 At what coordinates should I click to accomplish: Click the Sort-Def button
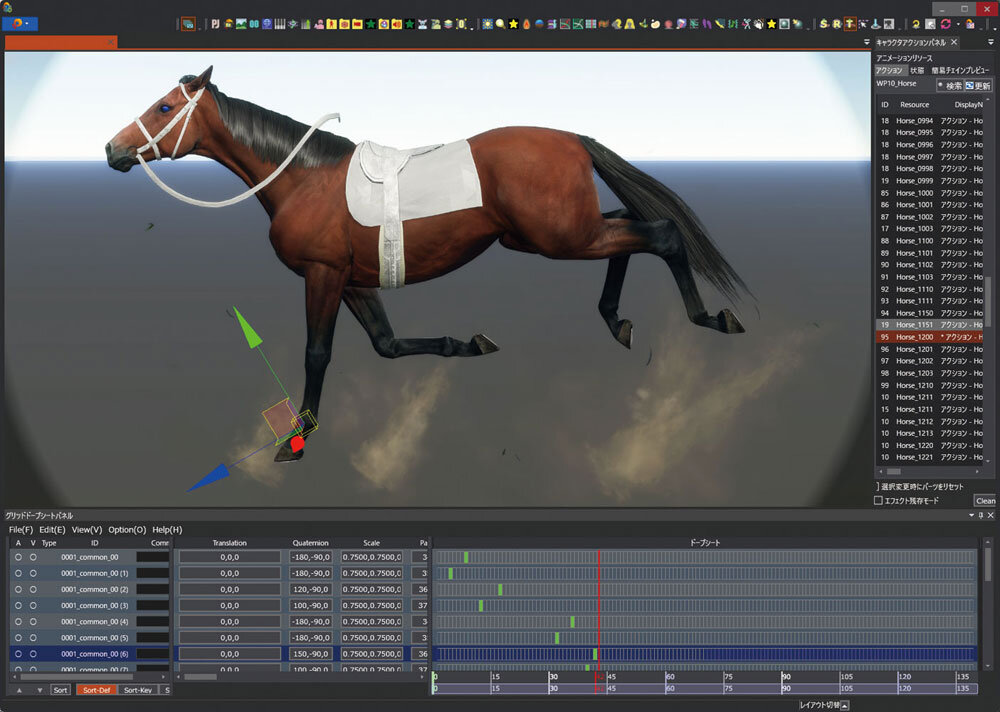96,690
